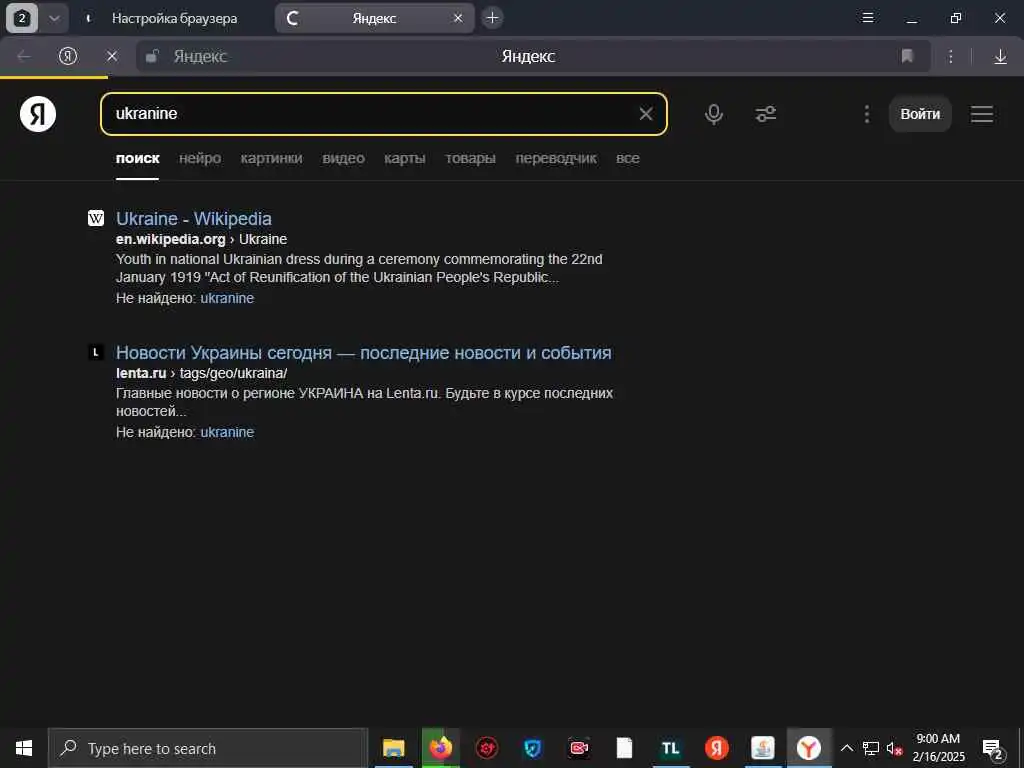Open the vertical dots menu near Войти

pos(866,114)
